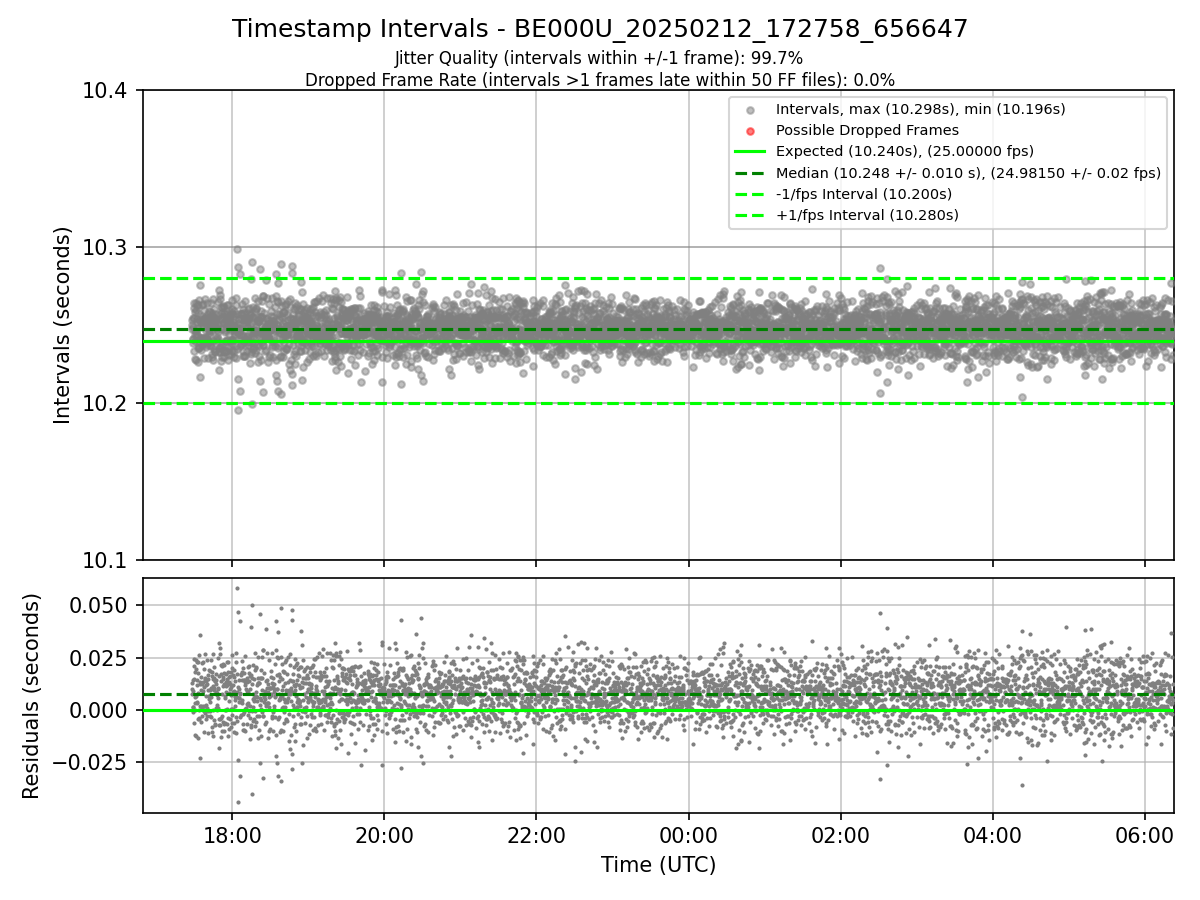The width and height of the screenshot is (1200, 900).
Task: Click the 'Dropped Frame Rate' subtitle line
Action: tap(599, 80)
